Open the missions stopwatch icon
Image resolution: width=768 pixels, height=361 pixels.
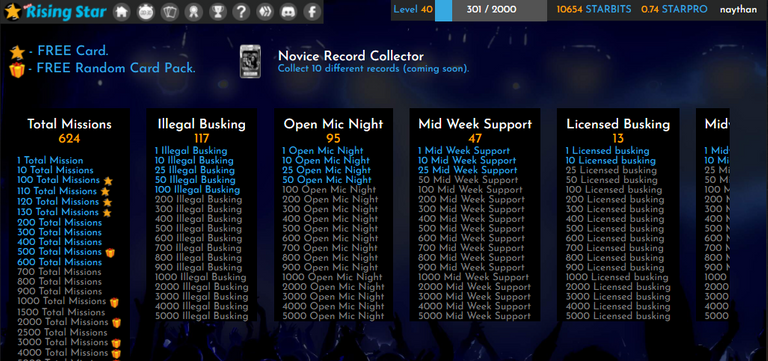pyautogui.click(x=145, y=12)
